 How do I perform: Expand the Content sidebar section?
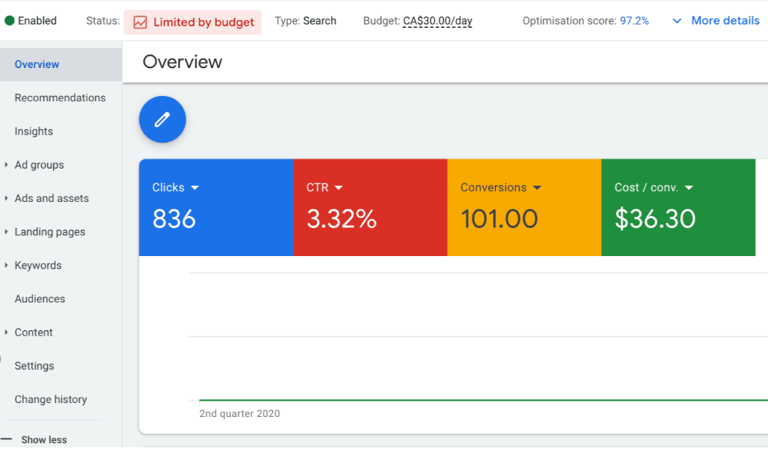pyautogui.click(x=6, y=332)
